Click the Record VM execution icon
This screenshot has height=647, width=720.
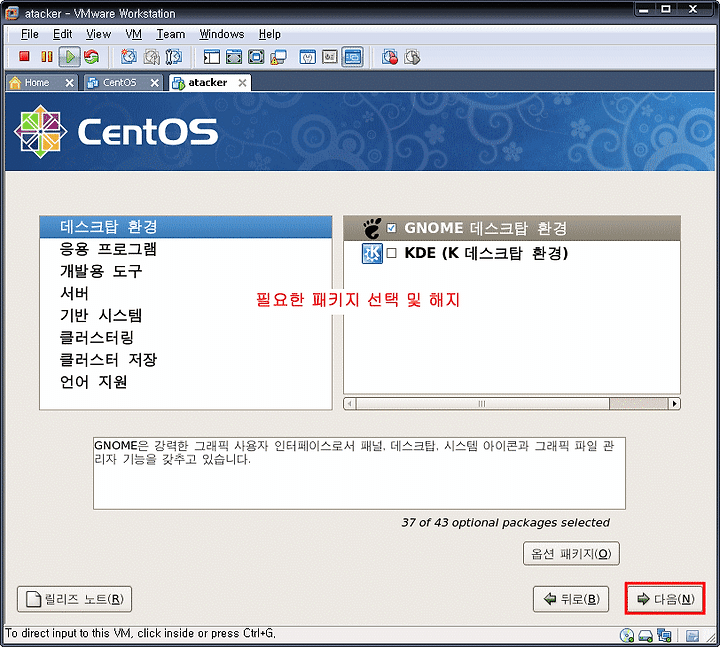[x=390, y=57]
